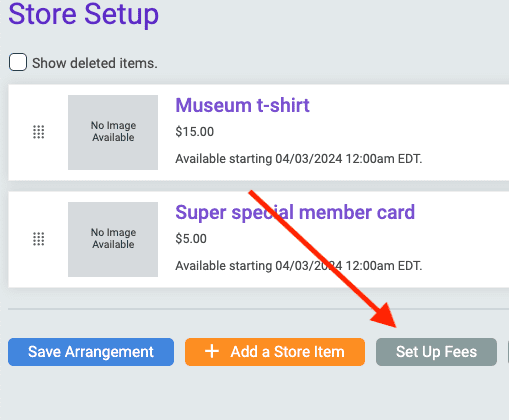509x420 pixels.
Task: Click the plus icon on Add a Store Item
Action: [x=212, y=351]
